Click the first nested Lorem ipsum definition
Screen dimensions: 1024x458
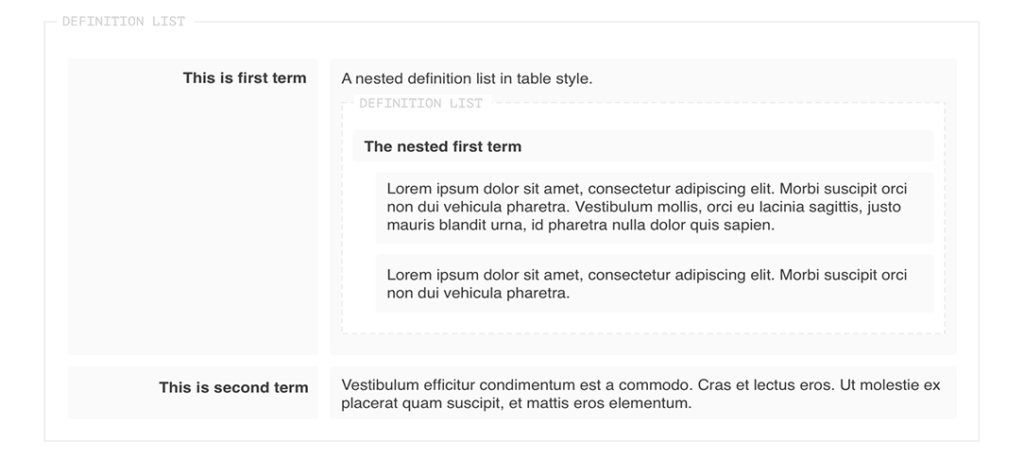coord(654,208)
